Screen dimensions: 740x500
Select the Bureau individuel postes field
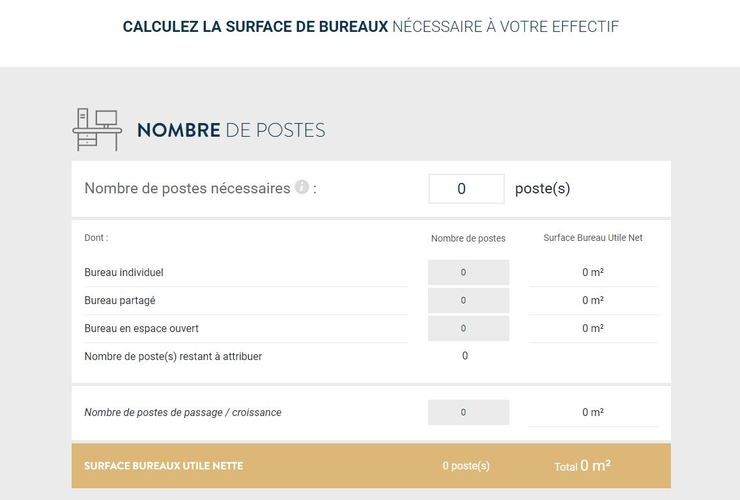[x=468, y=272]
